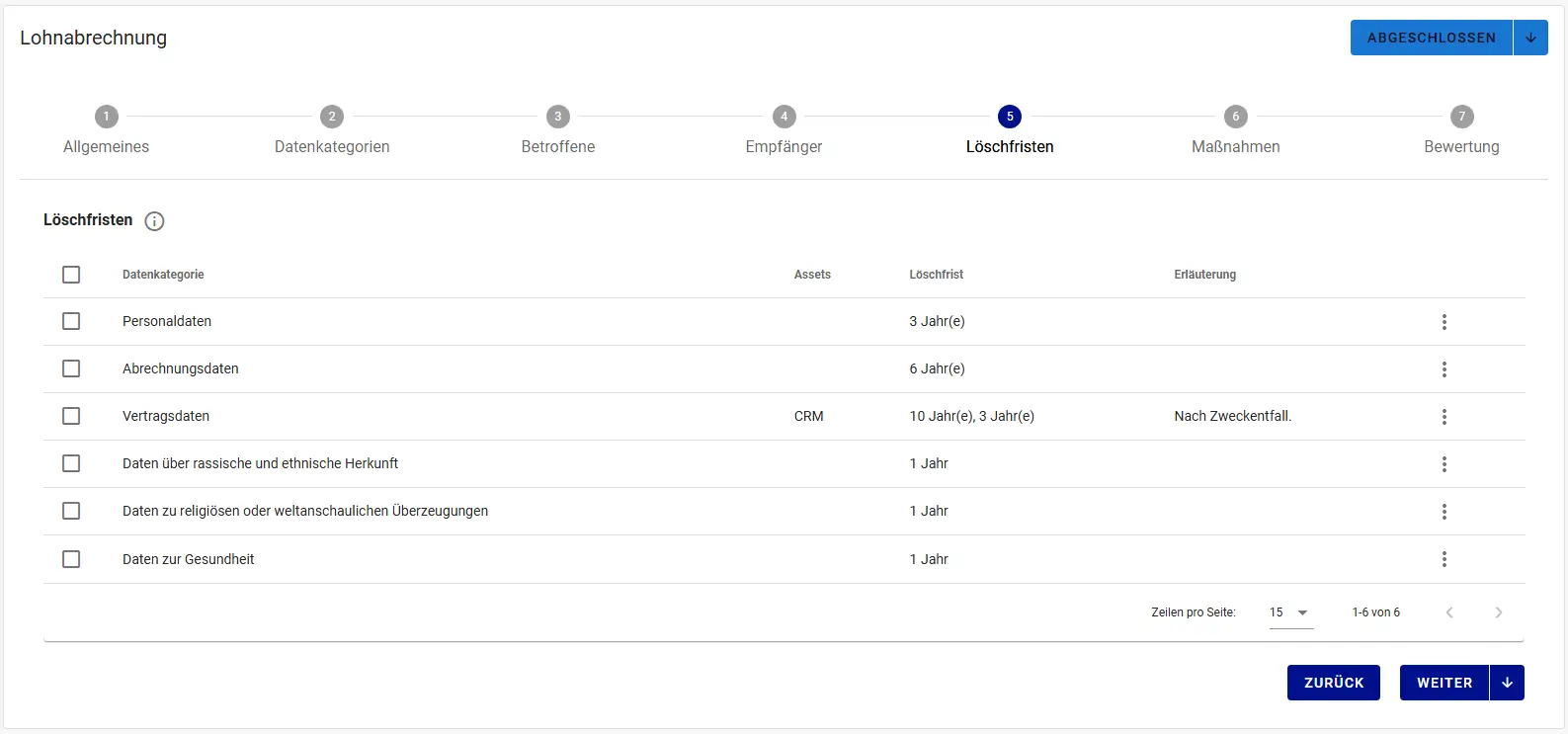
Task: Tick the select-all checkbox in table header
Action: tap(71, 275)
